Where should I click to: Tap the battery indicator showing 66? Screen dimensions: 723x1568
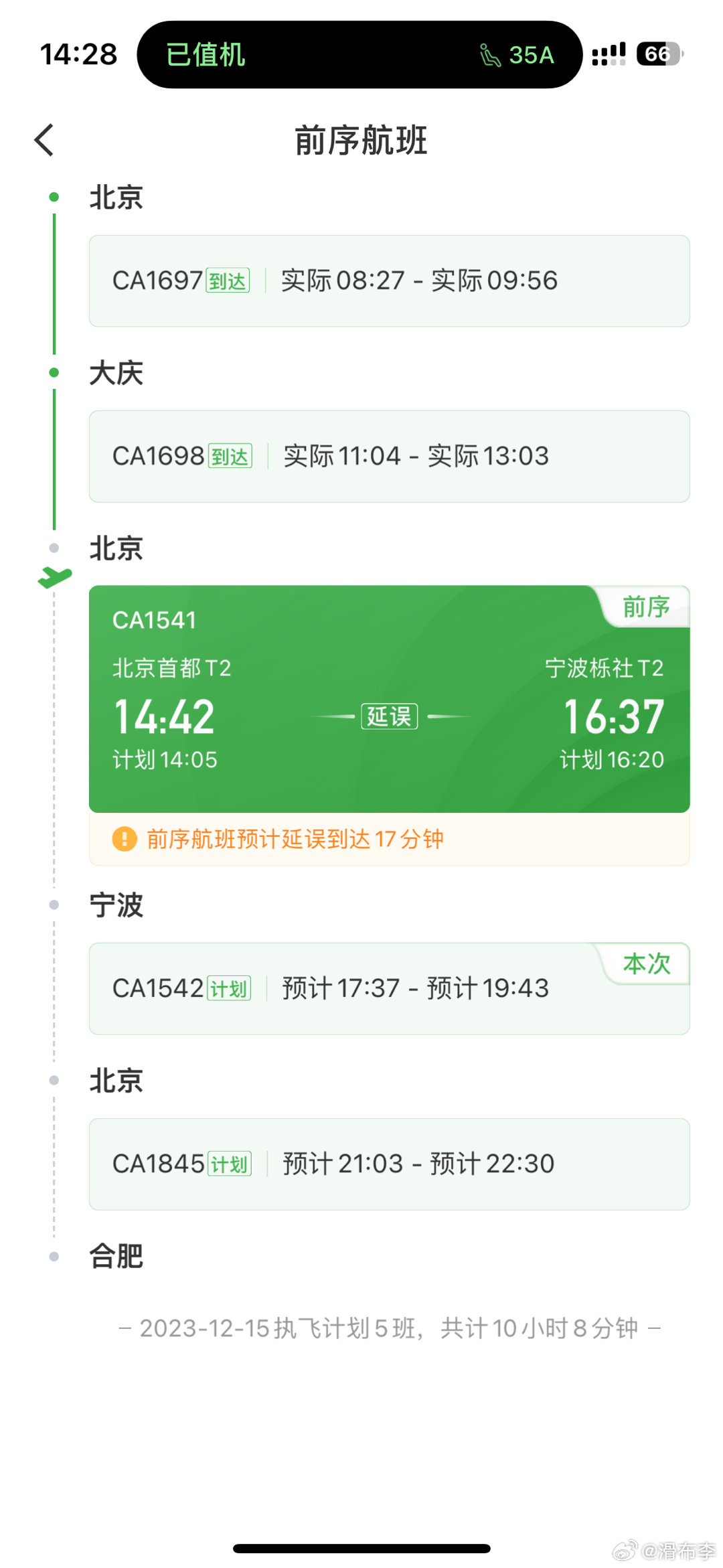point(660,54)
